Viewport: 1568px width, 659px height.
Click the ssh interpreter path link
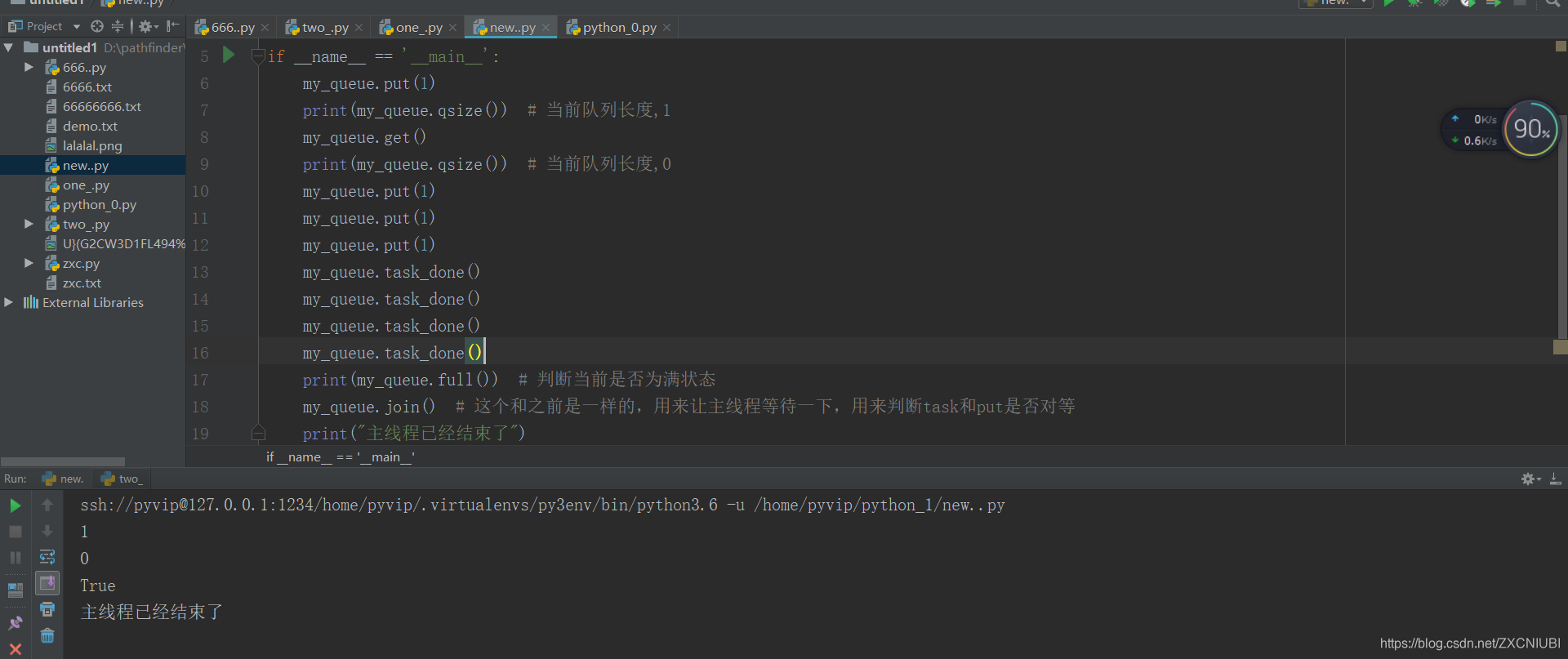542,505
